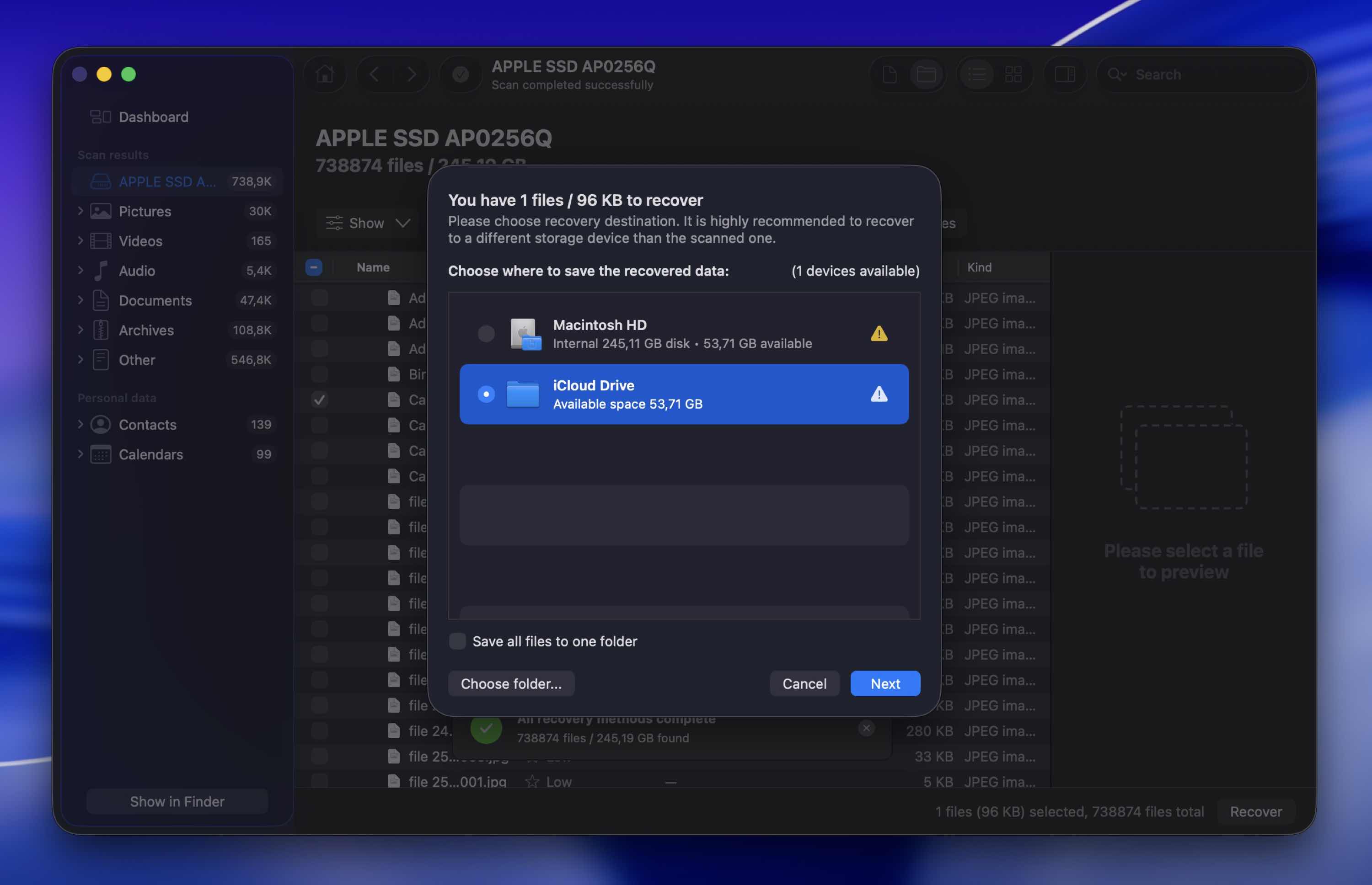
Task: Sort by the Name column header
Action: (373, 267)
